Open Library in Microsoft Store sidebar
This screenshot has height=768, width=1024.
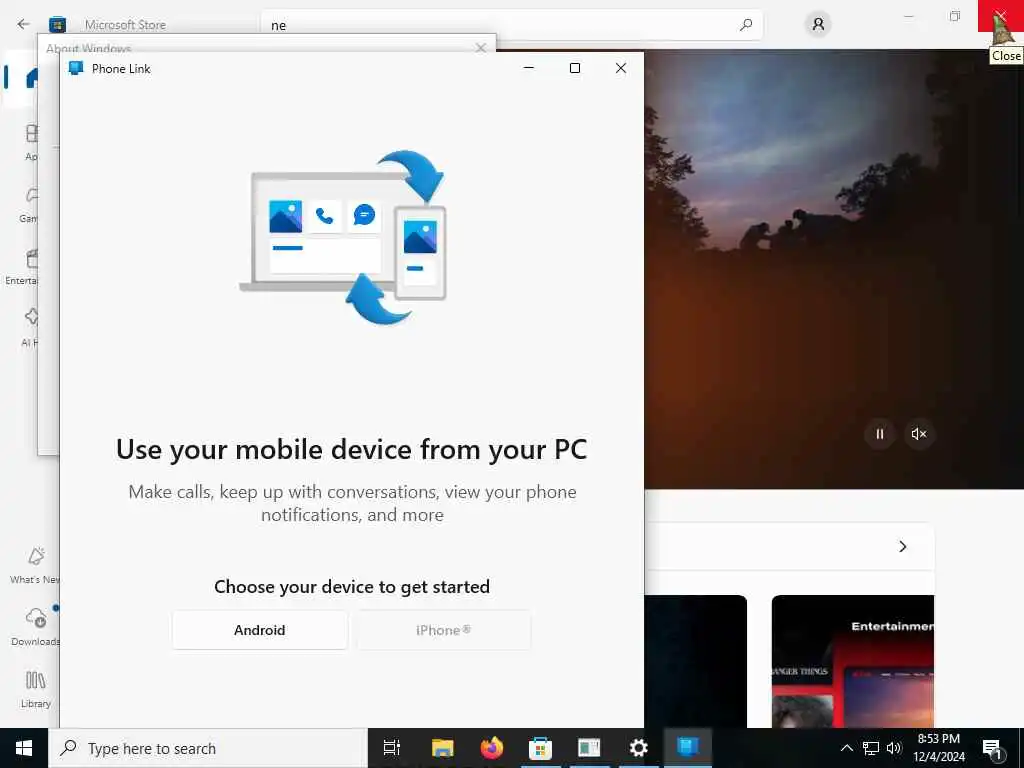tap(35, 689)
